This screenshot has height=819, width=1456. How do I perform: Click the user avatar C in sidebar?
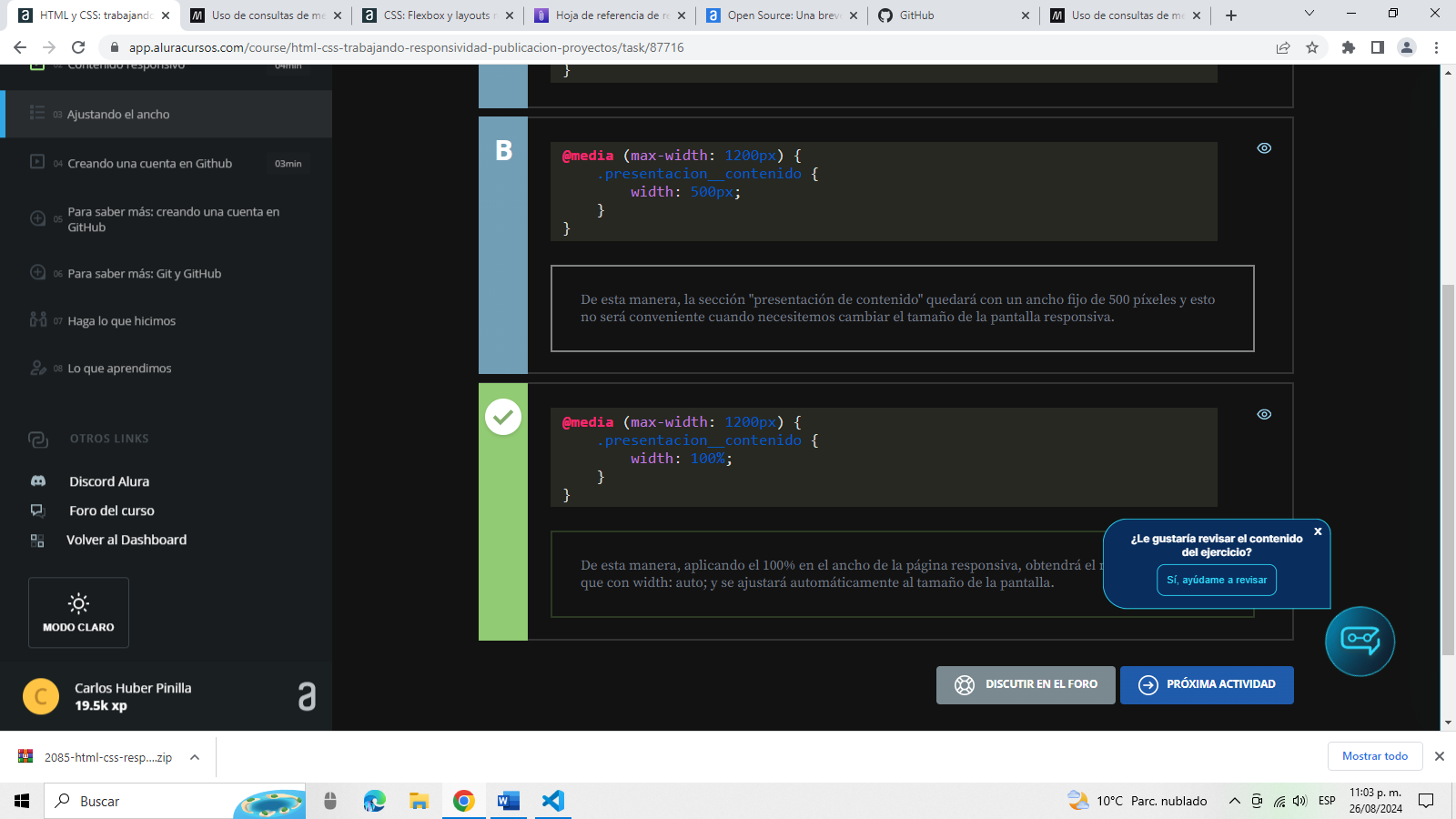(x=41, y=696)
